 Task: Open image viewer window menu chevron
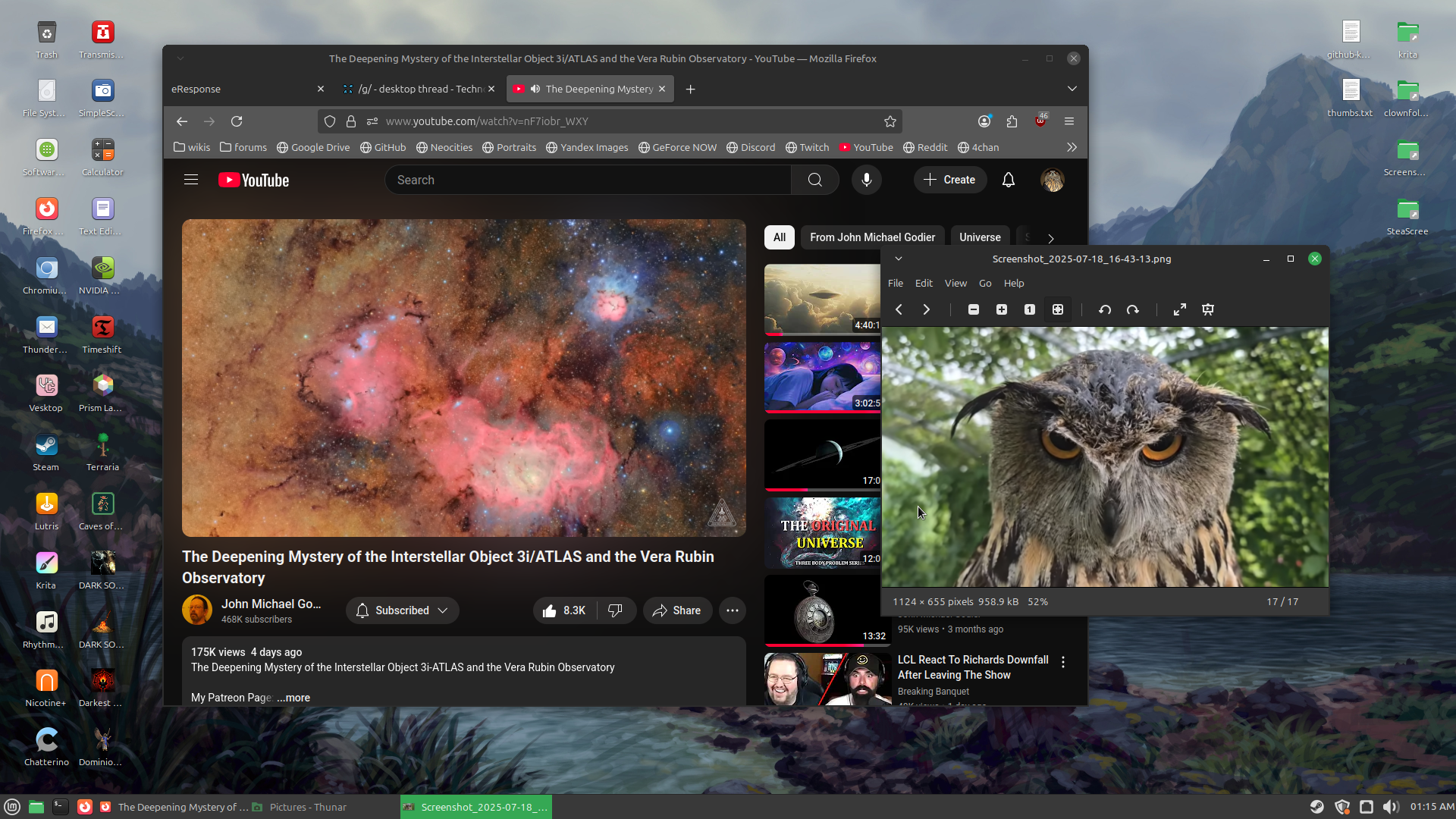pyautogui.click(x=899, y=259)
